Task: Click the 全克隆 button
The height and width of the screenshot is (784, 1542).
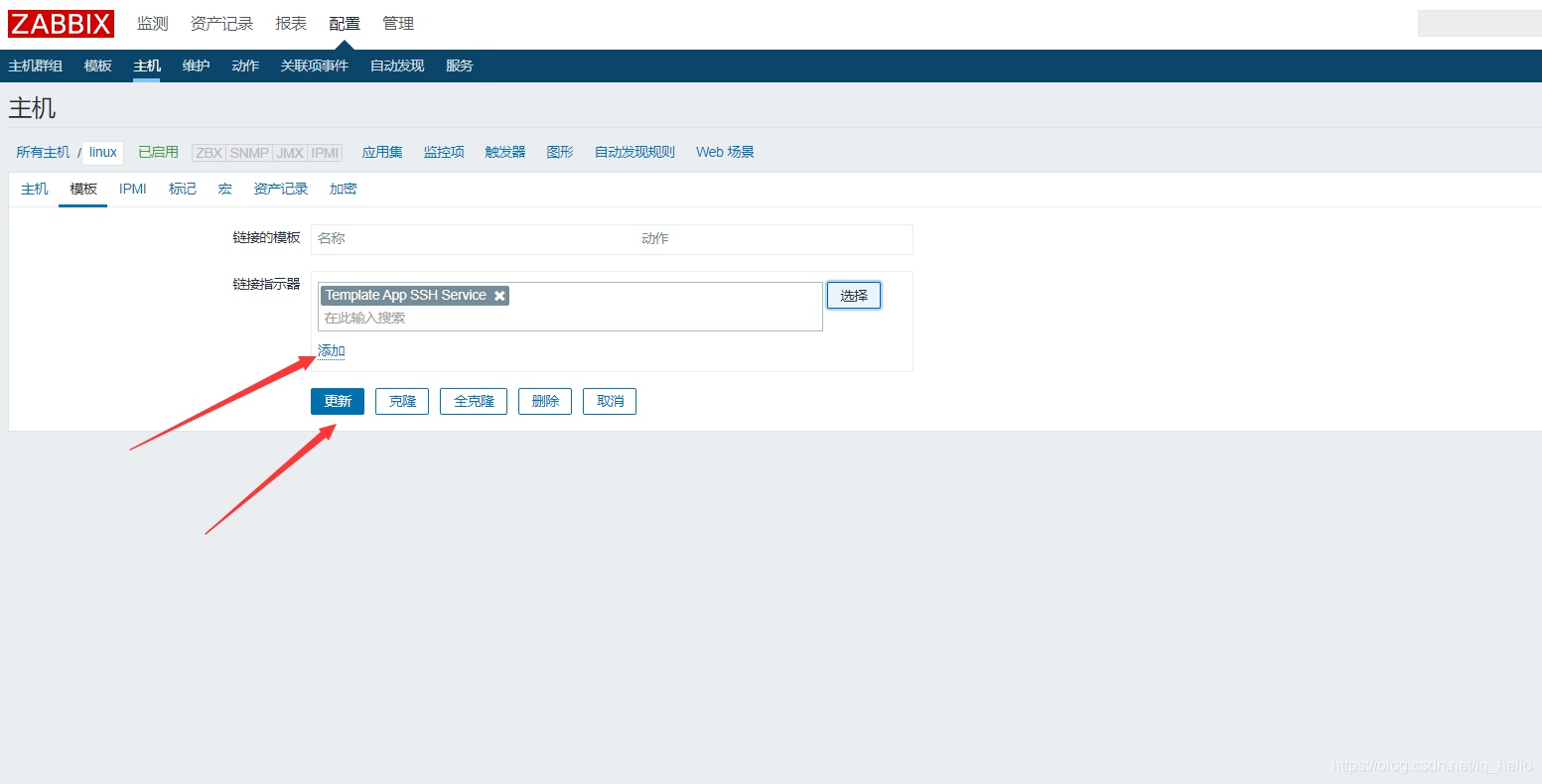Action: [474, 401]
